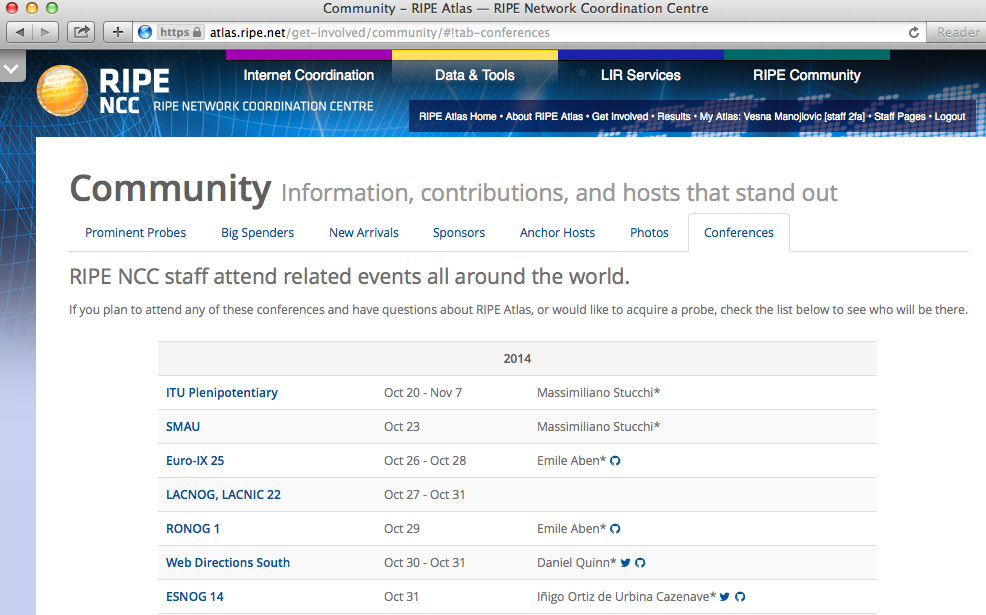Open the LIR Services navigation menu
Image resolution: width=986 pixels, height=615 pixels.
click(x=640, y=75)
